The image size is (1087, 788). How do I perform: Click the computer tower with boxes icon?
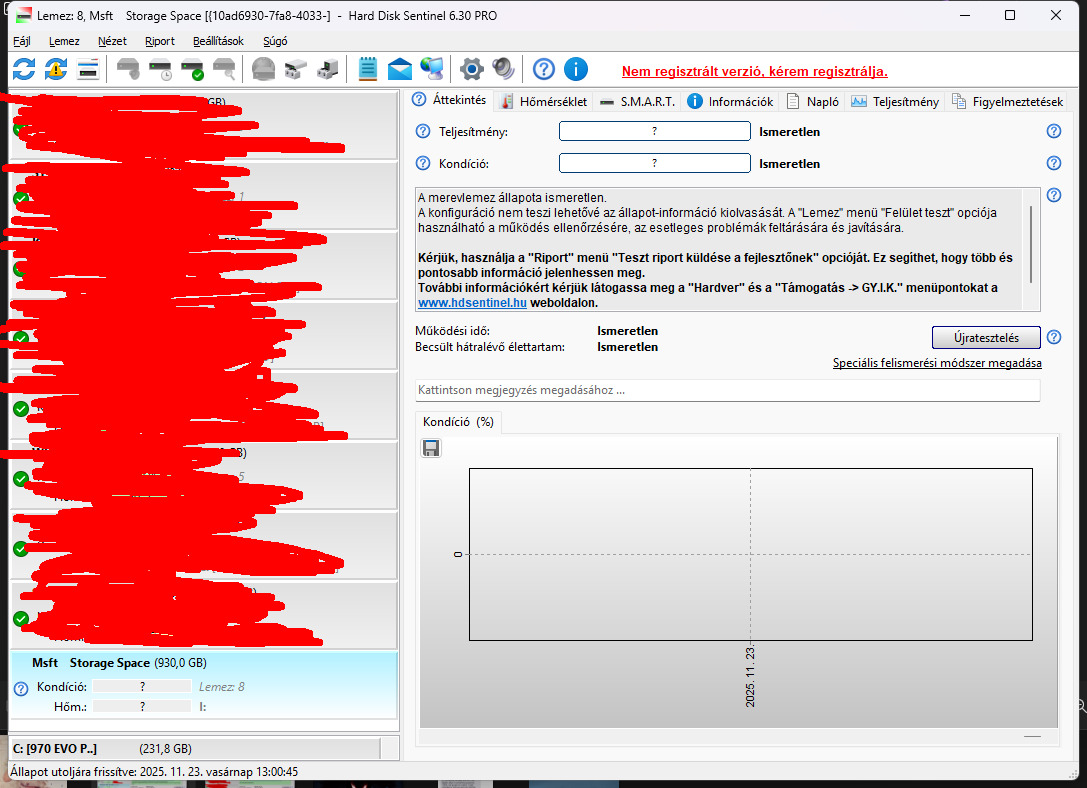(x=327, y=69)
